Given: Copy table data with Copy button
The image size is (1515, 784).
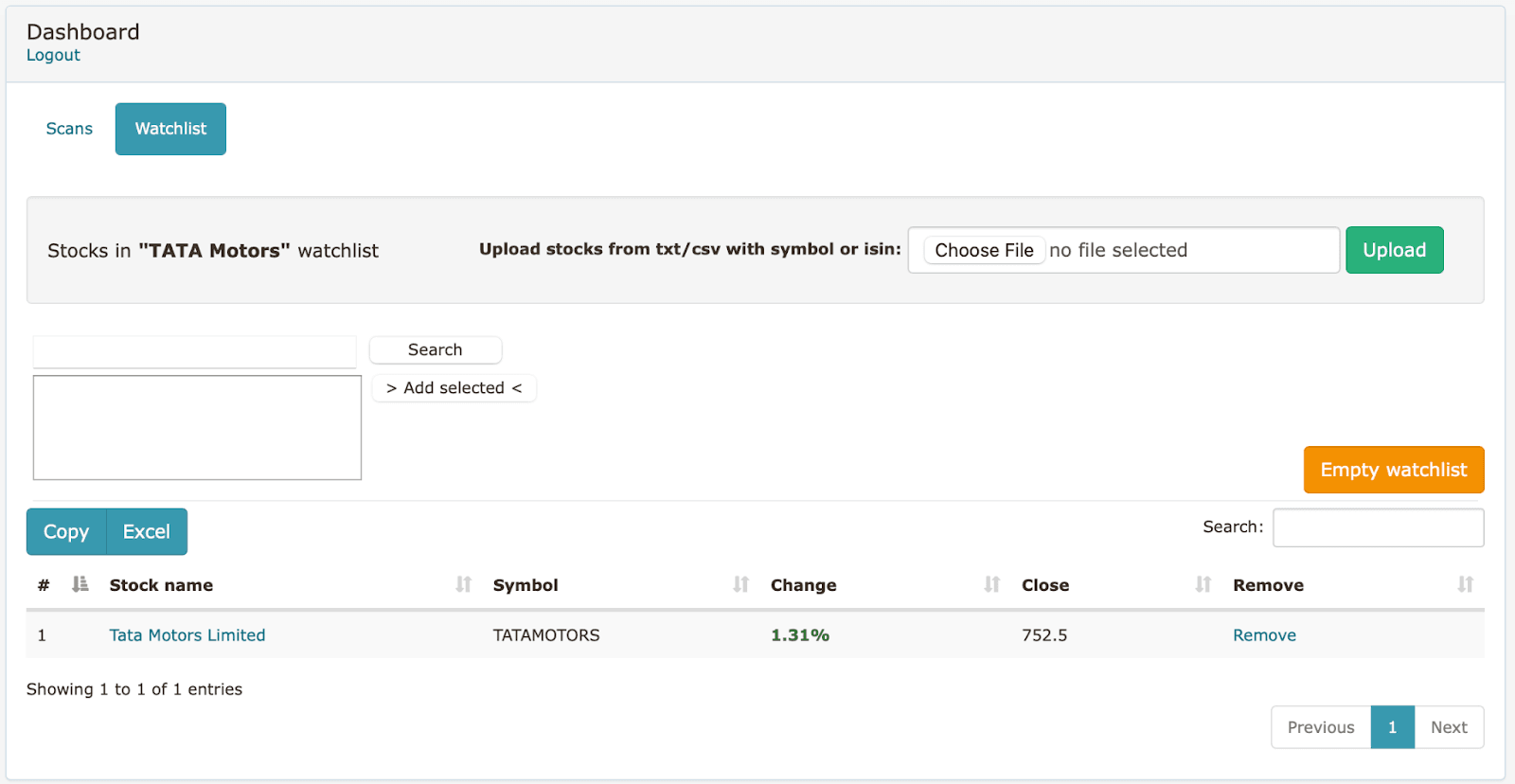Looking at the screenshot, I should click(x=66, y=532).
